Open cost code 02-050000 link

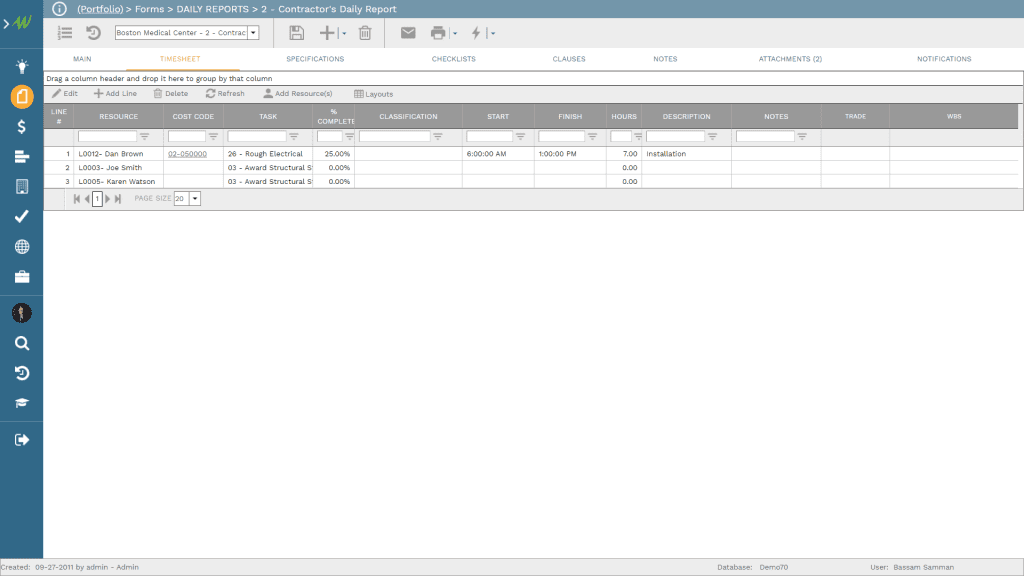click(x=187, y=154)
